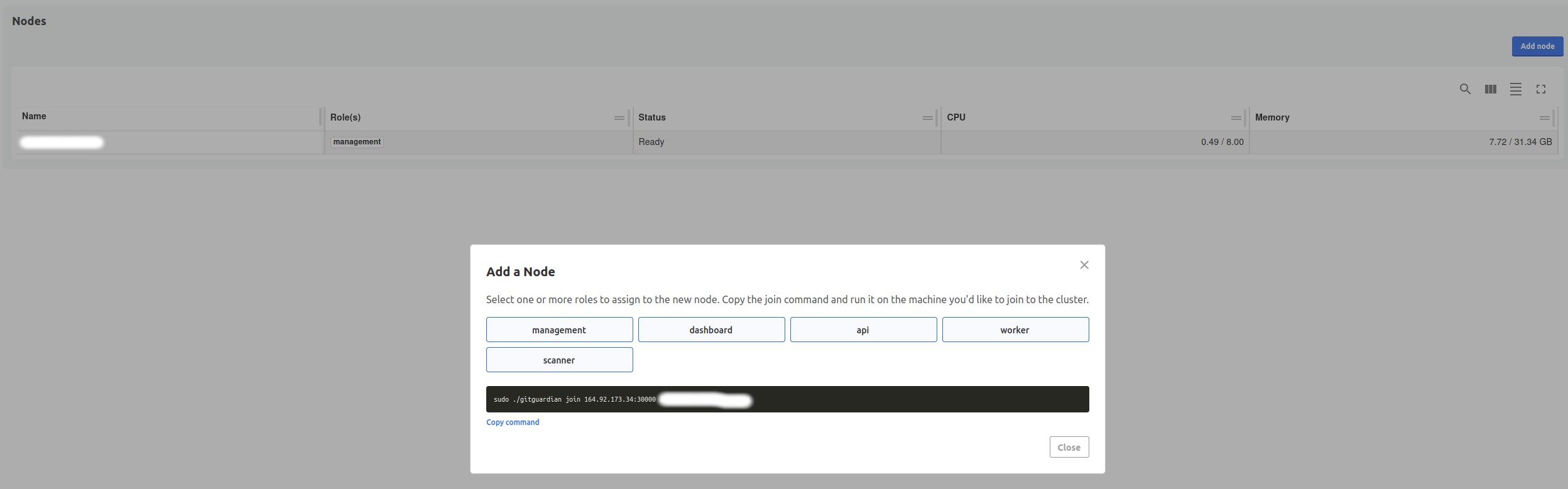Click the join command code box
Viewport: 1568px width, 489px height.
(787, 399)
